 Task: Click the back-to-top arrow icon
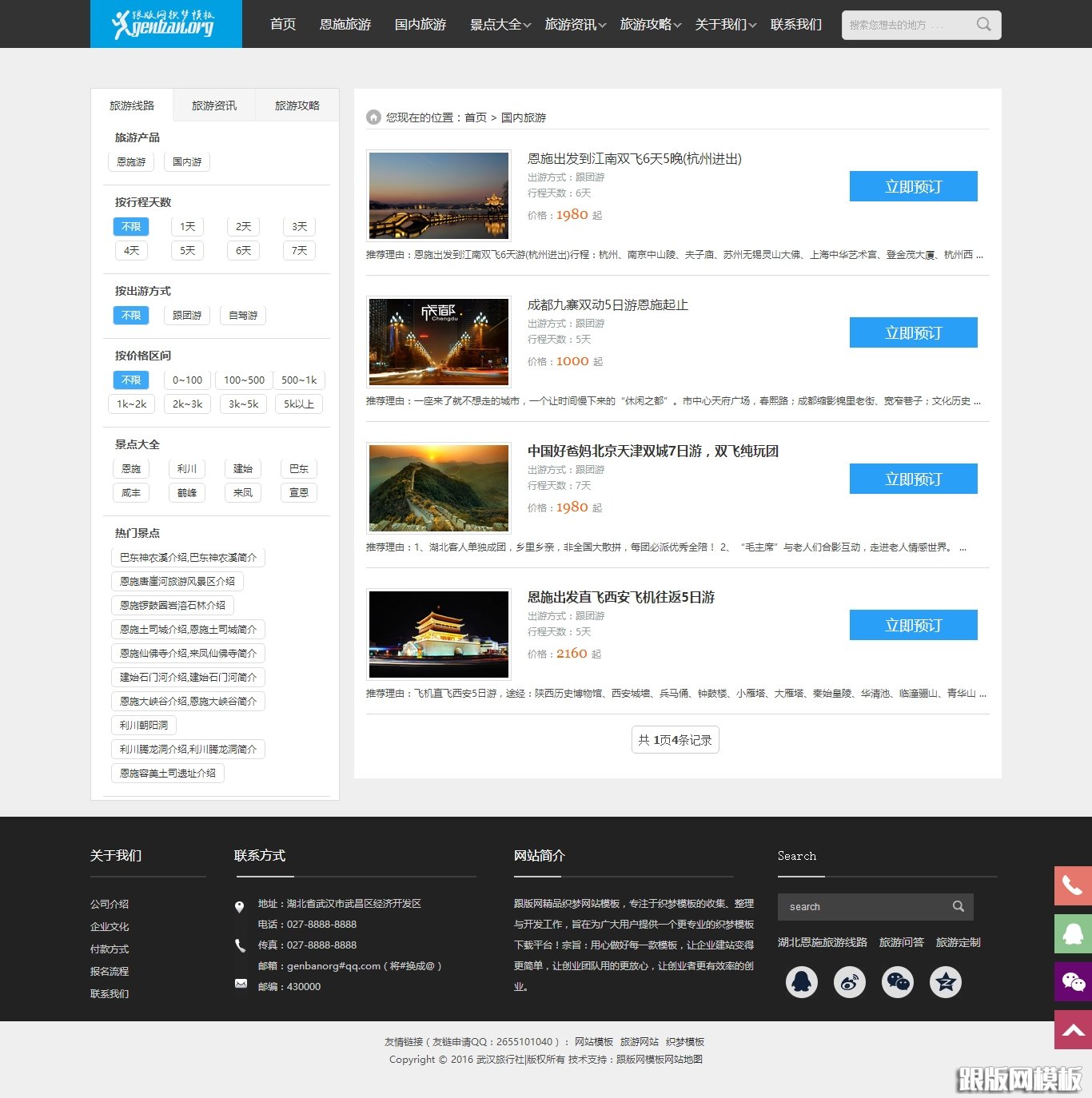(x=1073, y=1029)
